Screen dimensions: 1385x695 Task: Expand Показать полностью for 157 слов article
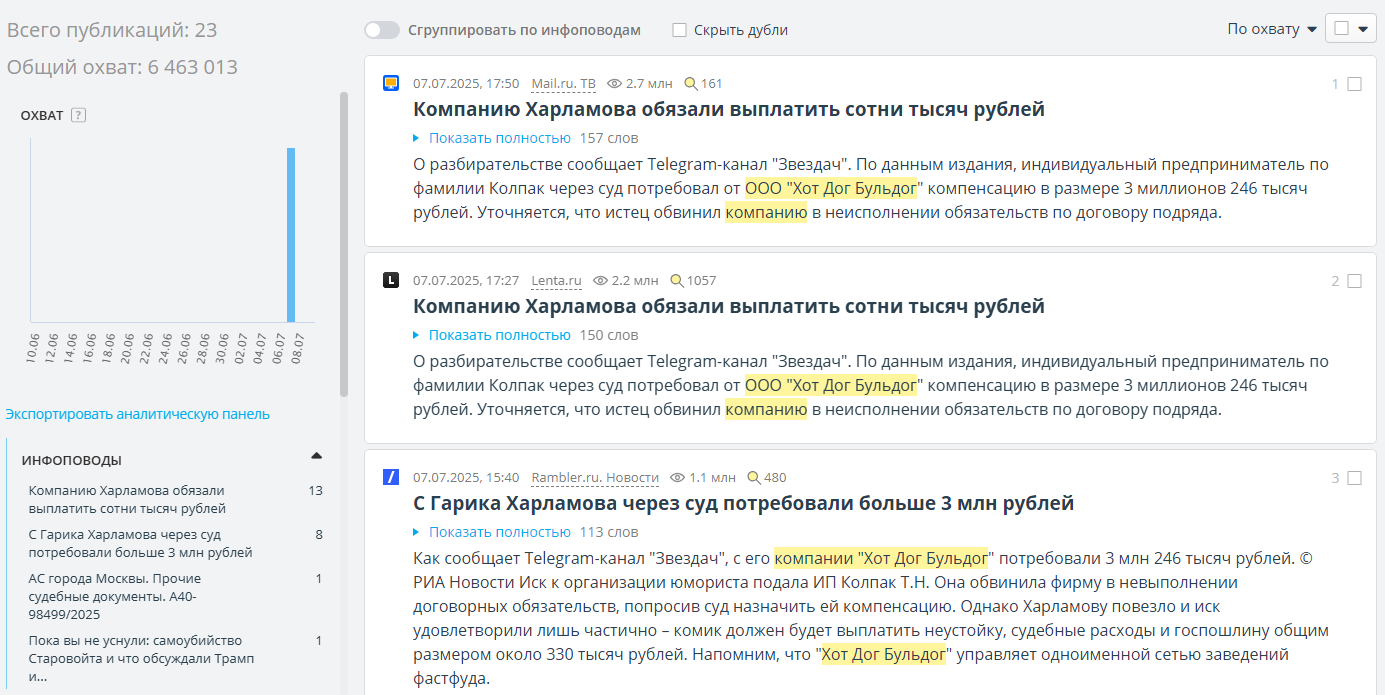click(x=499, y=138)
